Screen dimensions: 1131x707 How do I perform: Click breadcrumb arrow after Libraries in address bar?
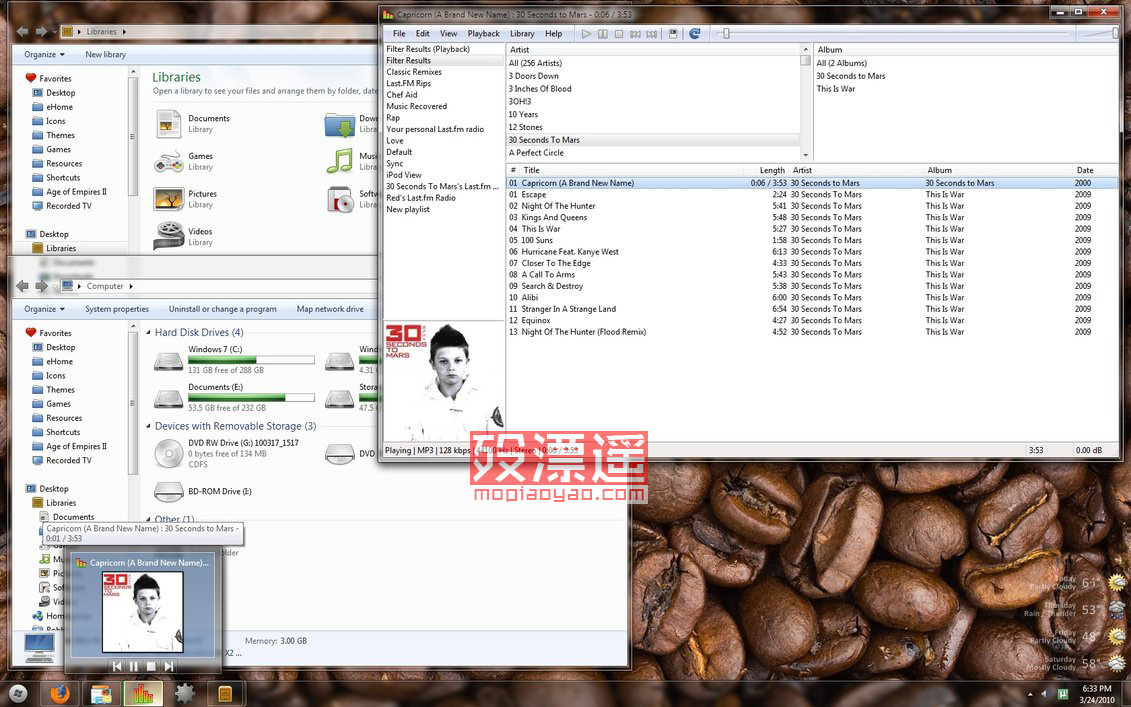click(124, 32)
